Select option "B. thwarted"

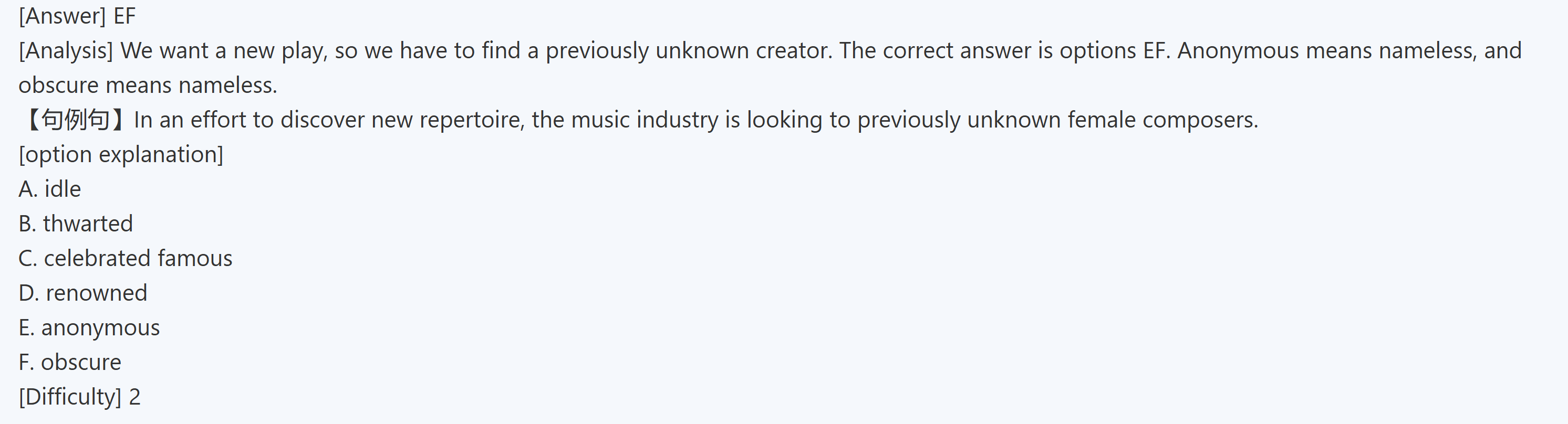click(76, 224)
